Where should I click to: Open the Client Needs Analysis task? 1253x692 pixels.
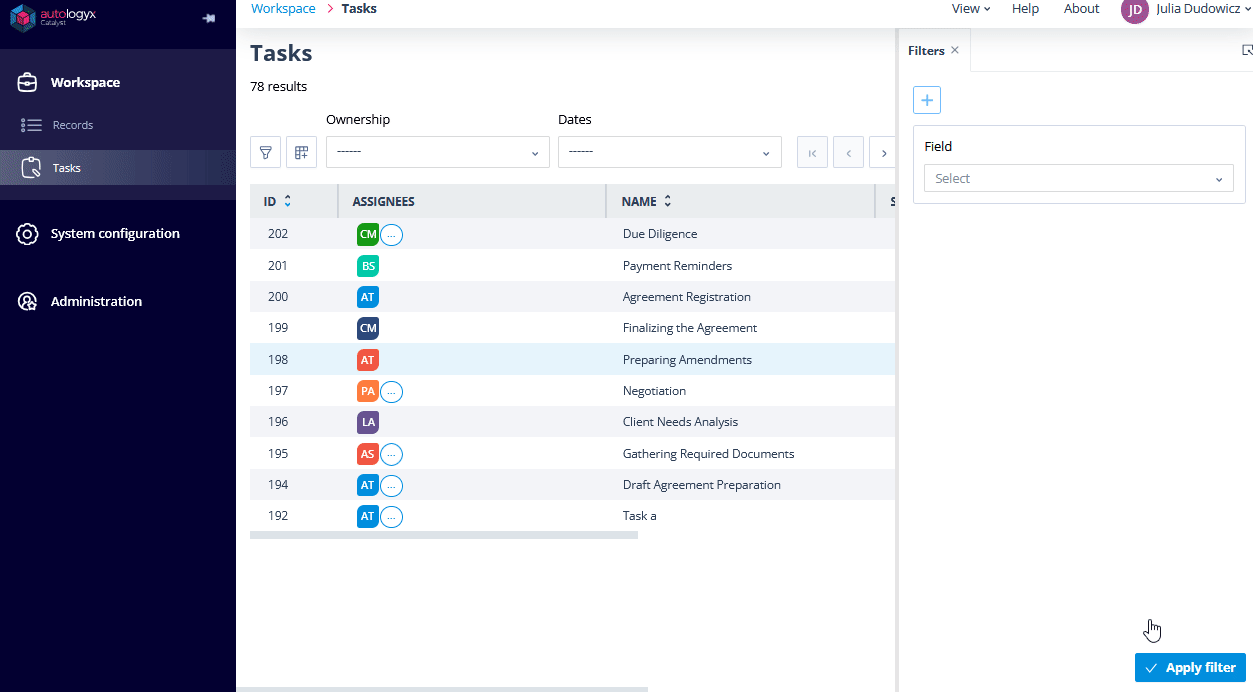680,422
